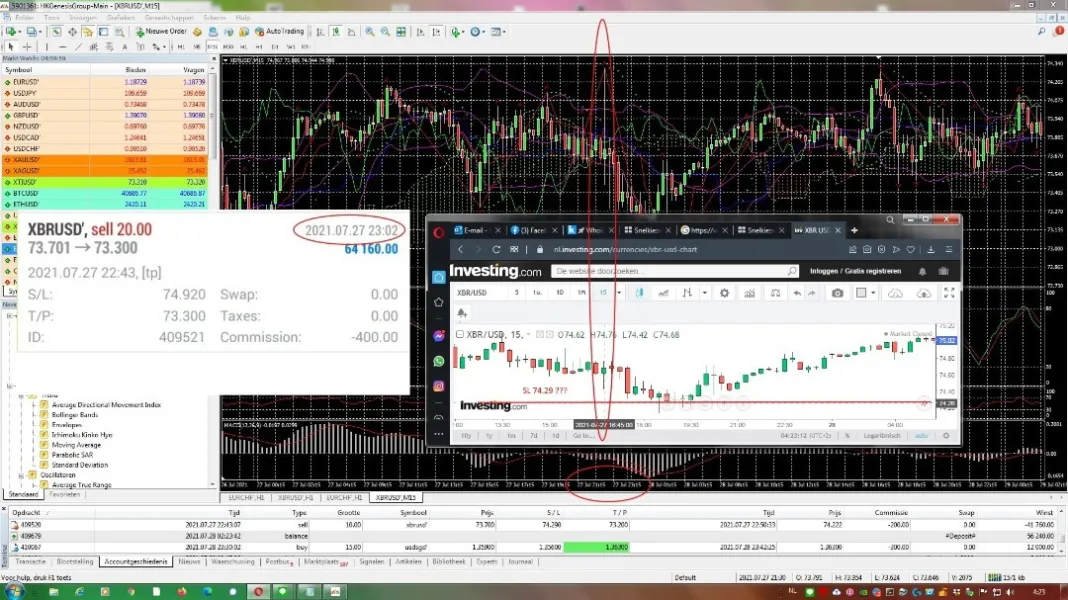Take a chart snapshot with the camera icon
Viewport: 1068px width, 600px height.
[837, 293]
